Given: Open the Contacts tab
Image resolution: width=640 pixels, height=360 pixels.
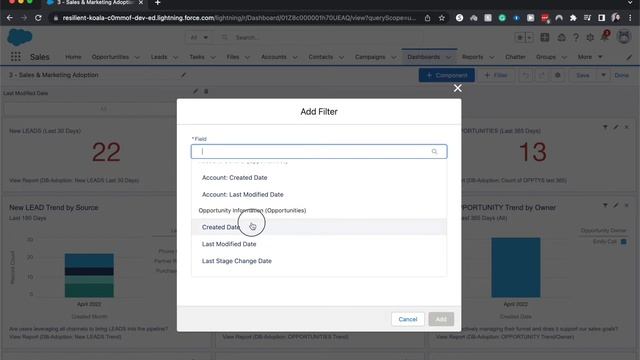Looking at the screenshot, I should point(321,57).
